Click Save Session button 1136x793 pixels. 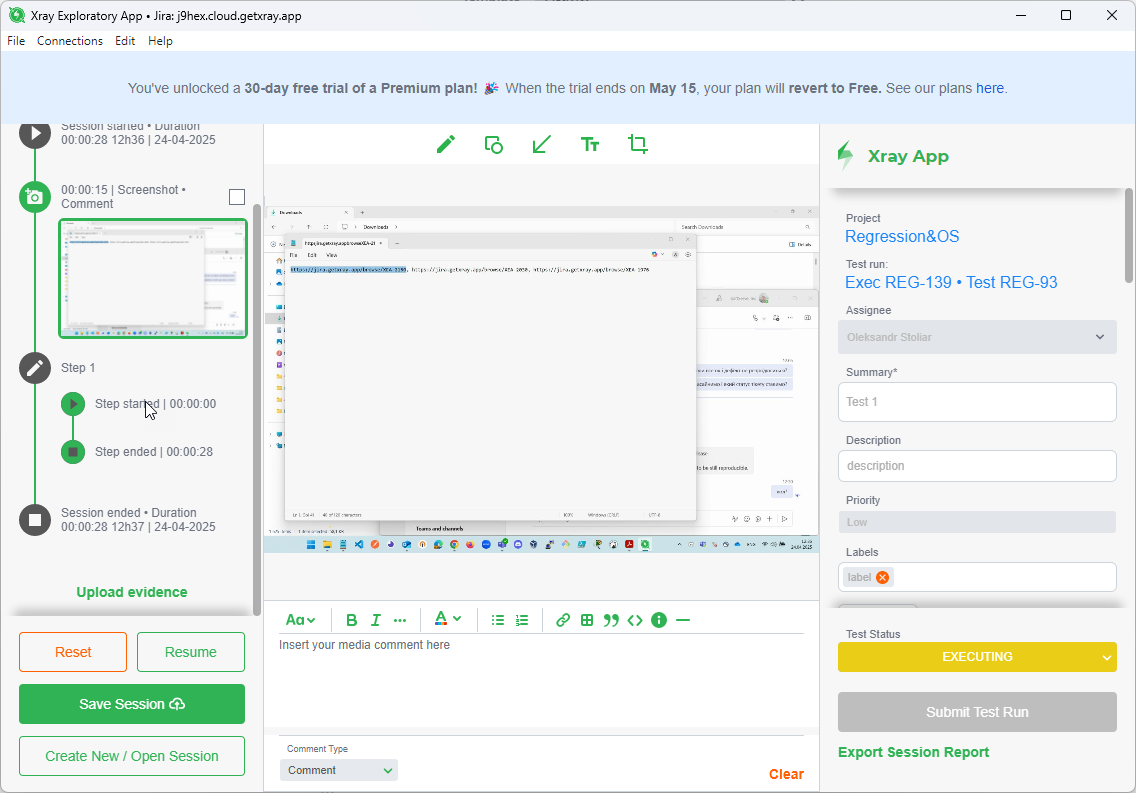tap(132, 704)
